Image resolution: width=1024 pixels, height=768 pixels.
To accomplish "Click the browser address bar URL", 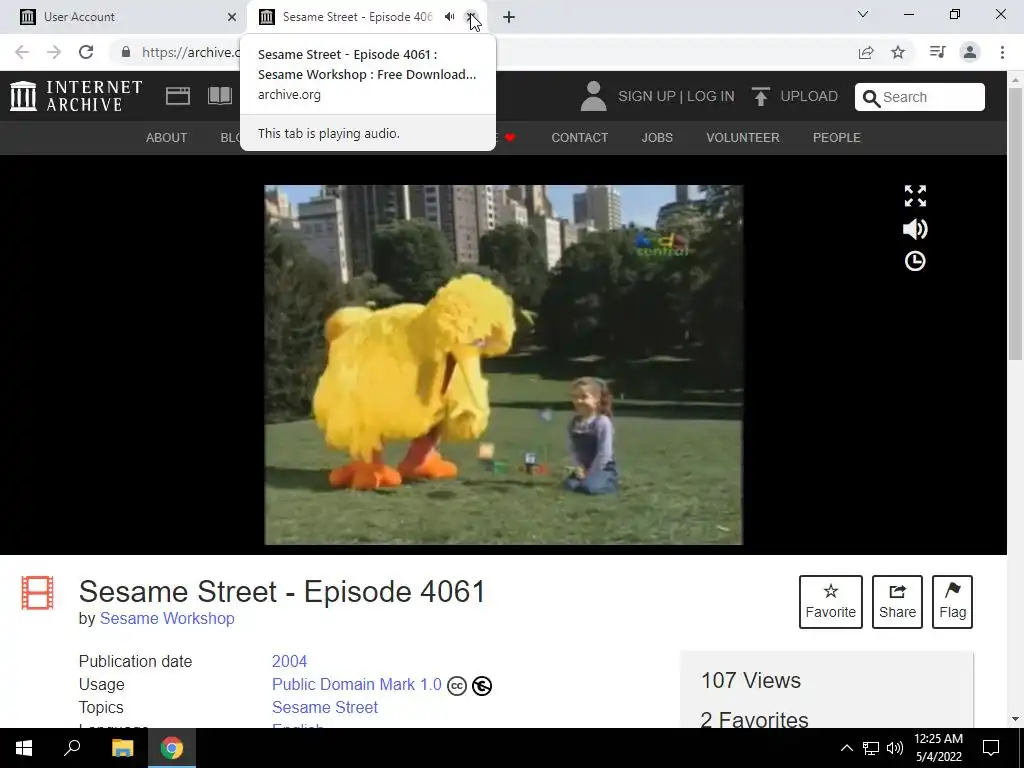I will click(191, 52).
